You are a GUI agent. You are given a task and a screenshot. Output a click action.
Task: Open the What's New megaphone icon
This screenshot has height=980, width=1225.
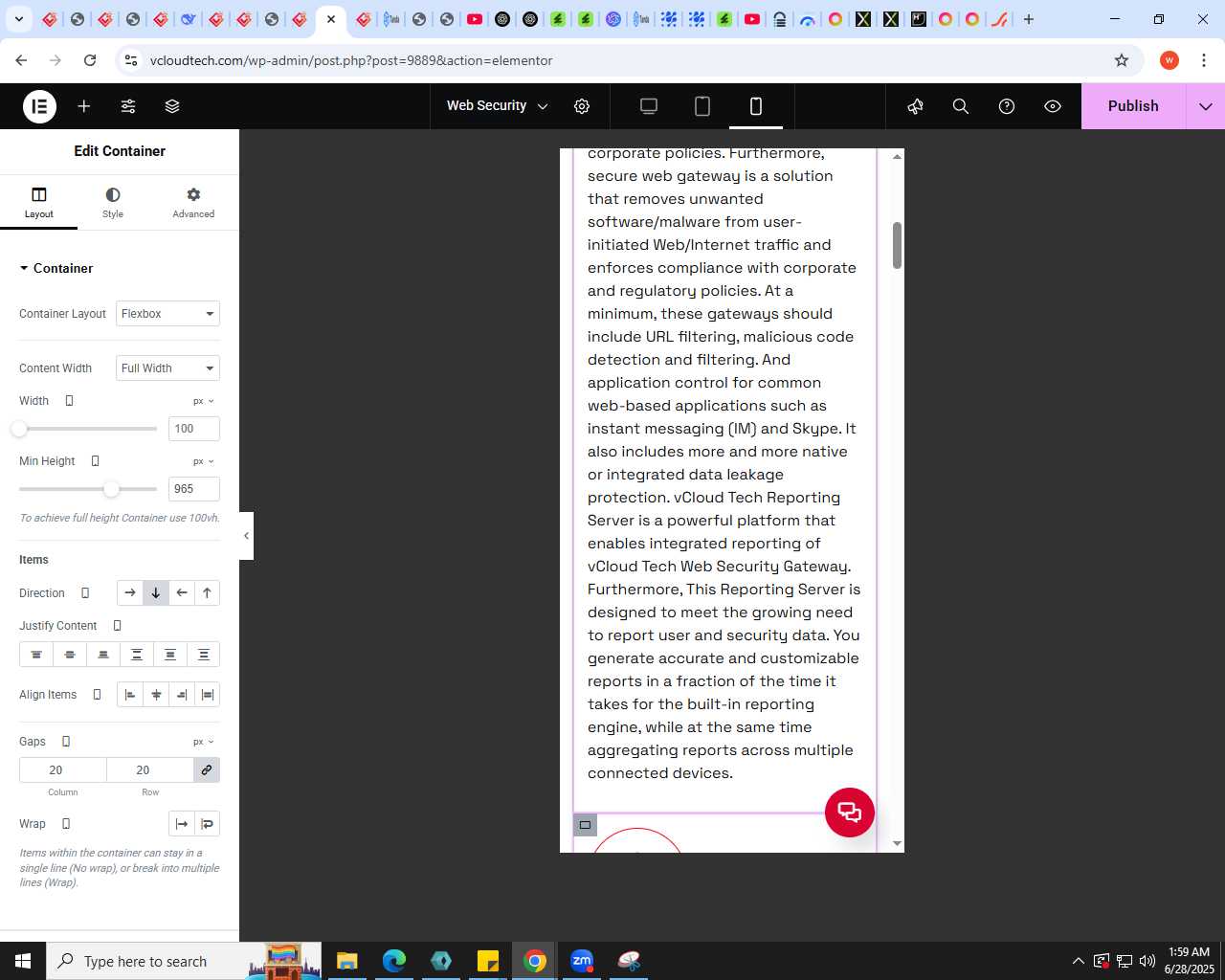point(915,106)
